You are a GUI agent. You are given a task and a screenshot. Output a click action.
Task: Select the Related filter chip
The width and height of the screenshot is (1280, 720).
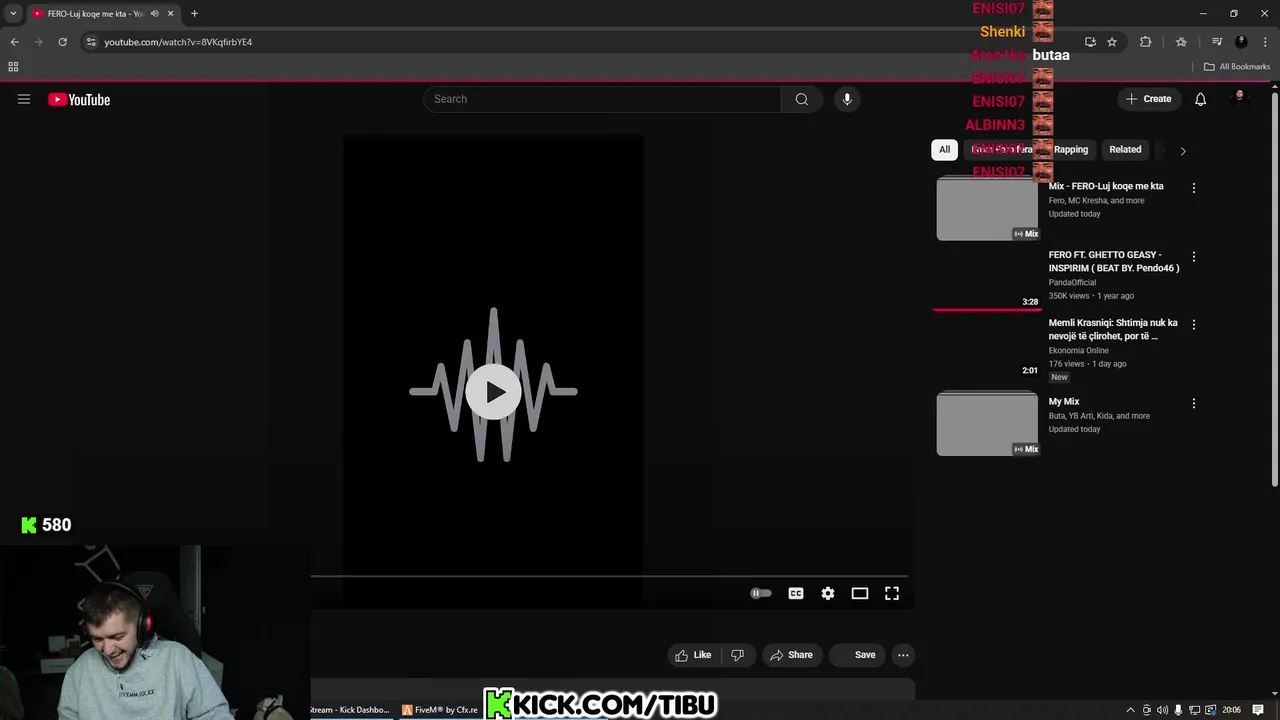pyautogui.click(x=1125, y=149)
